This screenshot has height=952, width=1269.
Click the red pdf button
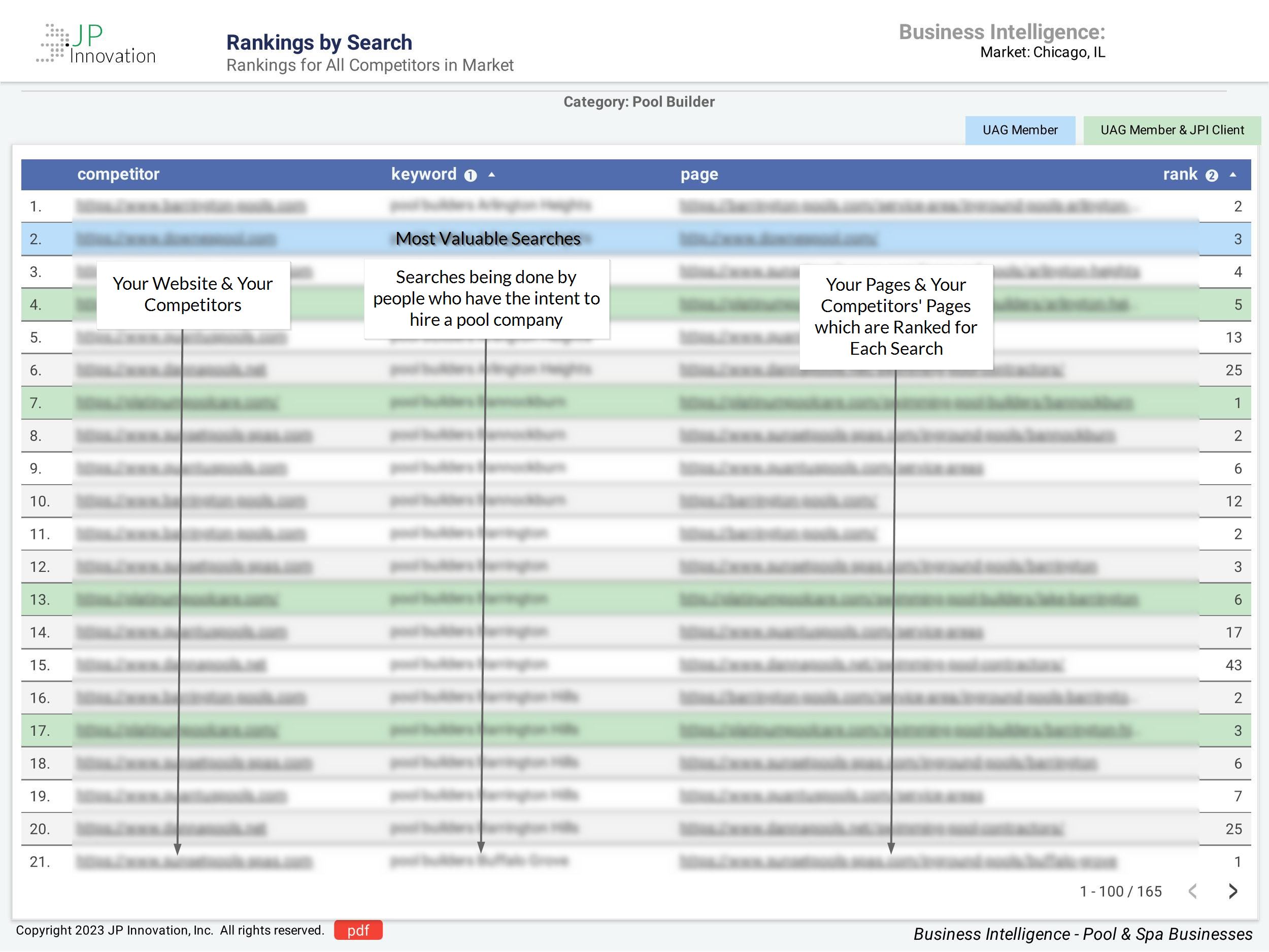tap(358, 930)
